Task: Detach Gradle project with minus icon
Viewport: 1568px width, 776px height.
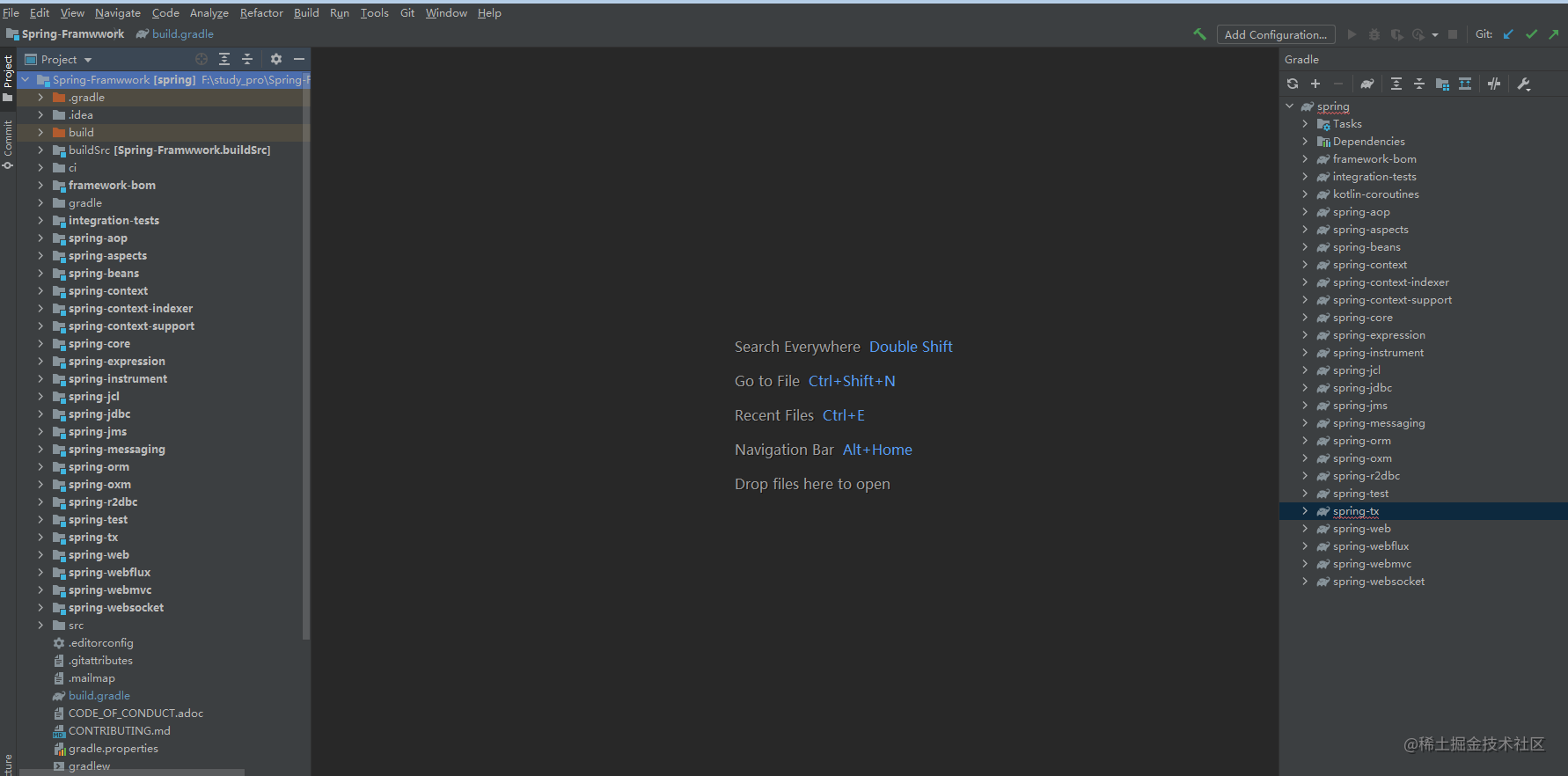Action: pyautogui.click(x=1338, y=84)
